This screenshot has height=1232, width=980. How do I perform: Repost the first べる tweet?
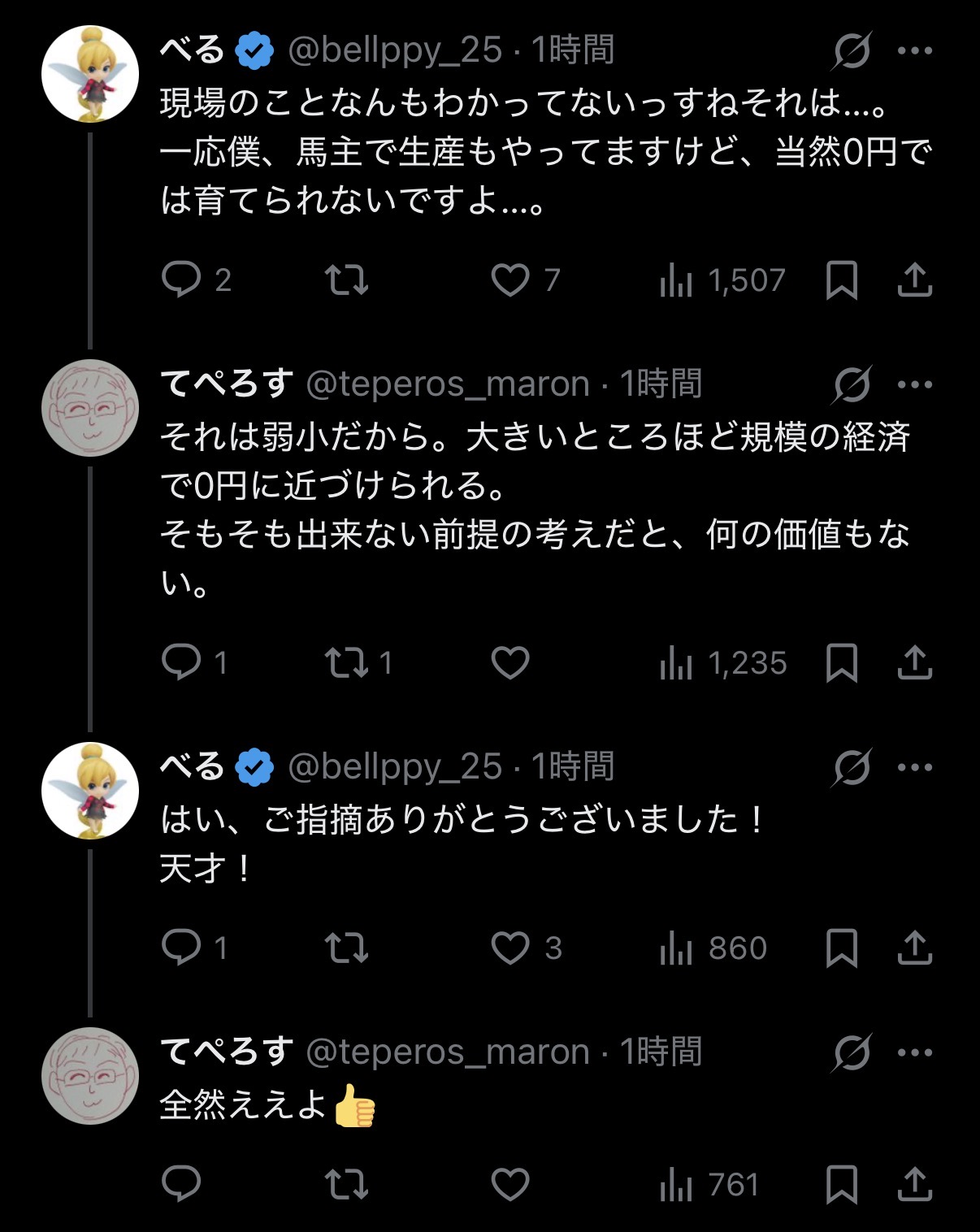[347, 280]
